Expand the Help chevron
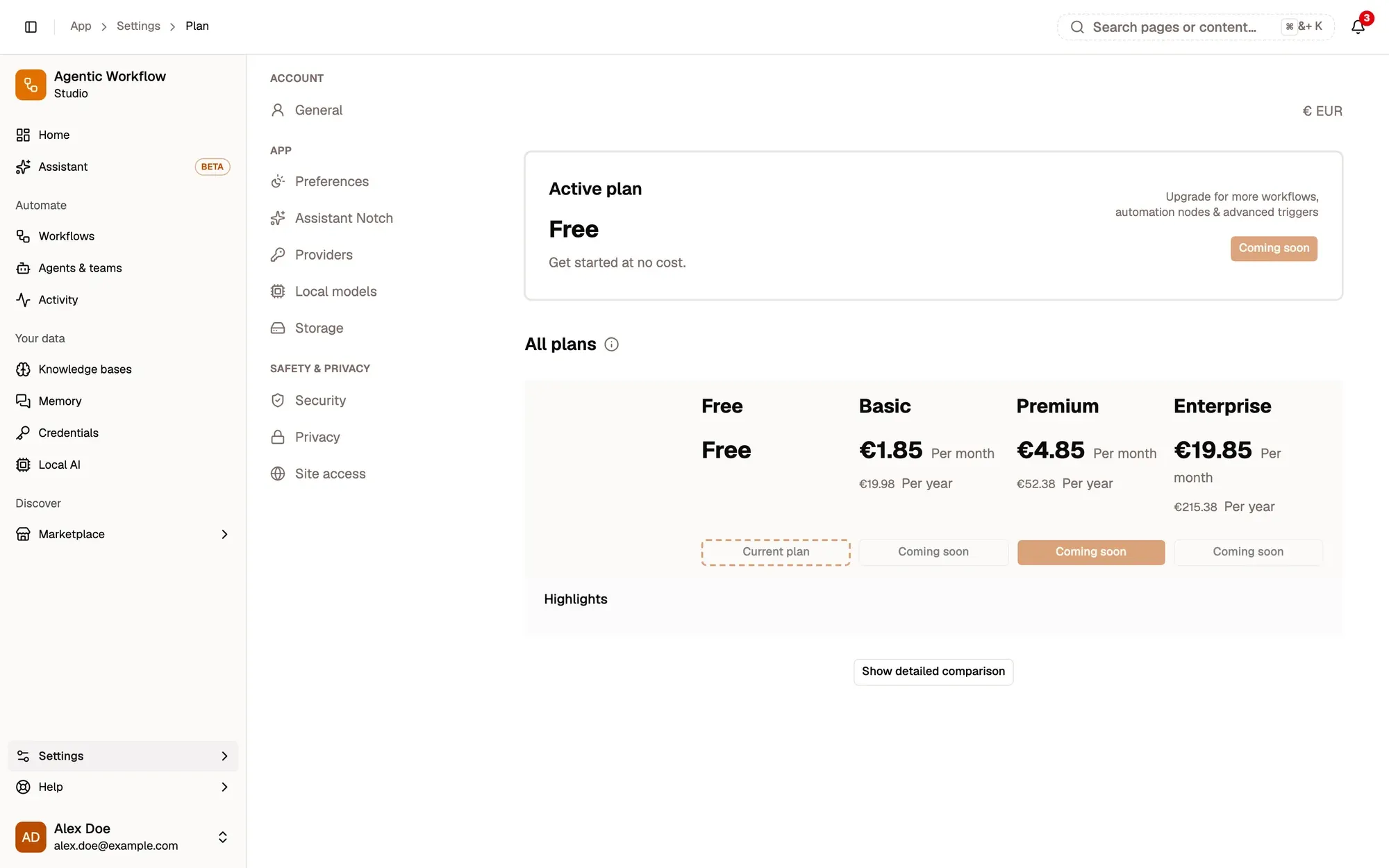Screen dimensions: 1389x868 pyautogui.click(x=224, y=787)
